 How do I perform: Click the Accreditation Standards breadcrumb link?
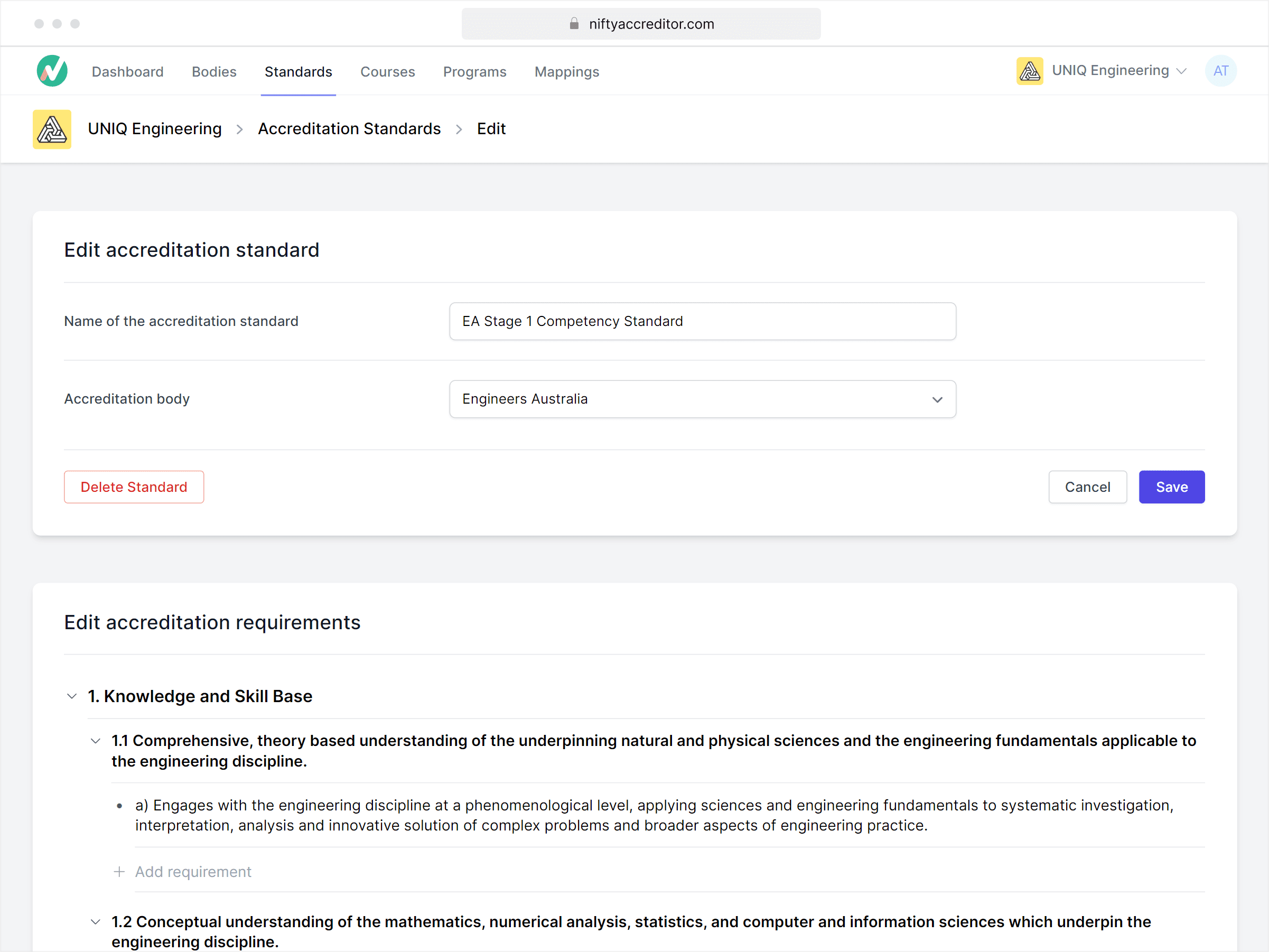(349, 129)
